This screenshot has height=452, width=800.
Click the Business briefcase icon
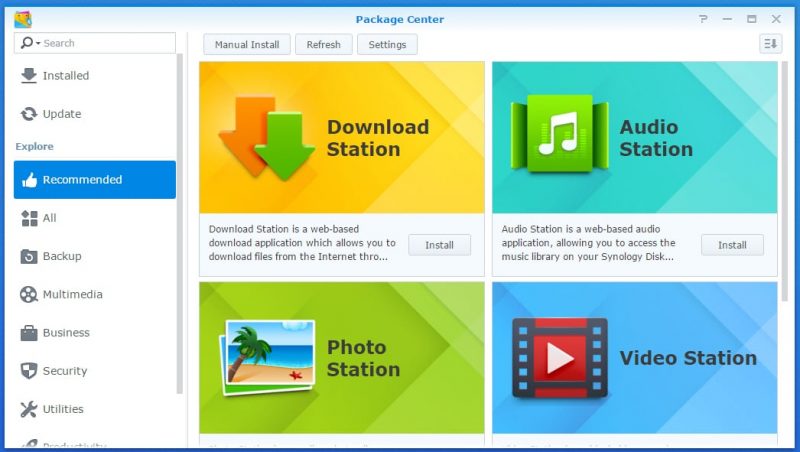[29, 333]
